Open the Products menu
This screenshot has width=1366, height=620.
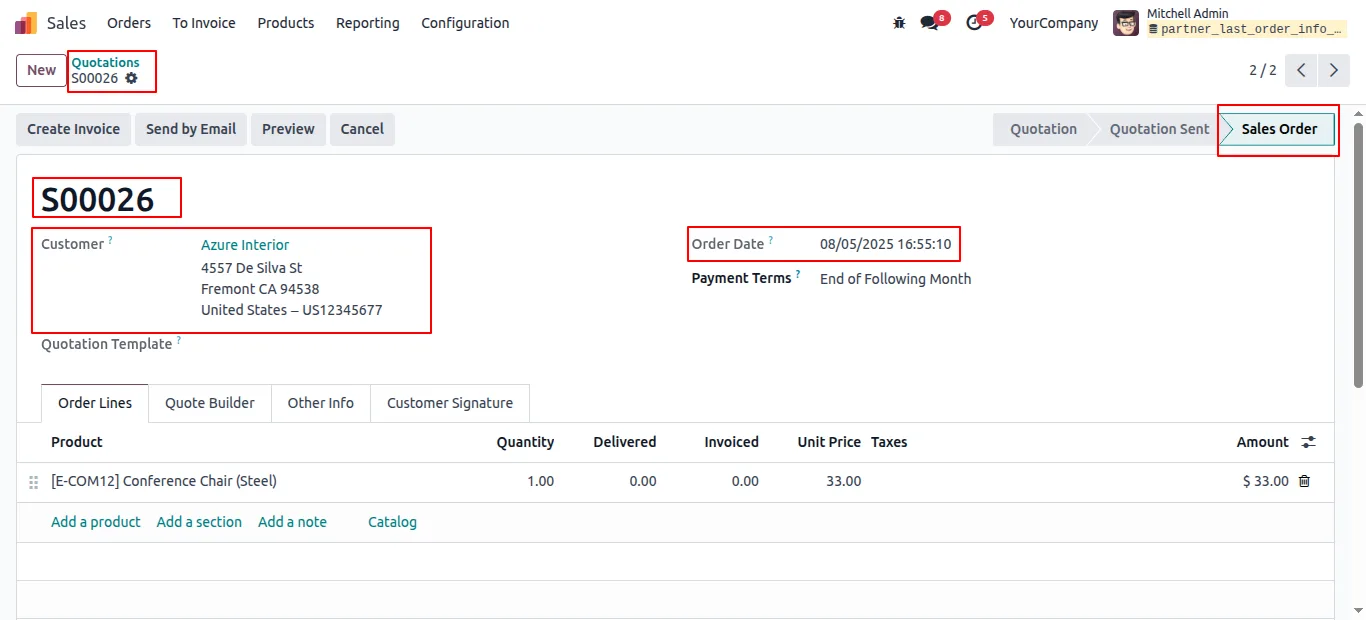click(x=286, y=22)
